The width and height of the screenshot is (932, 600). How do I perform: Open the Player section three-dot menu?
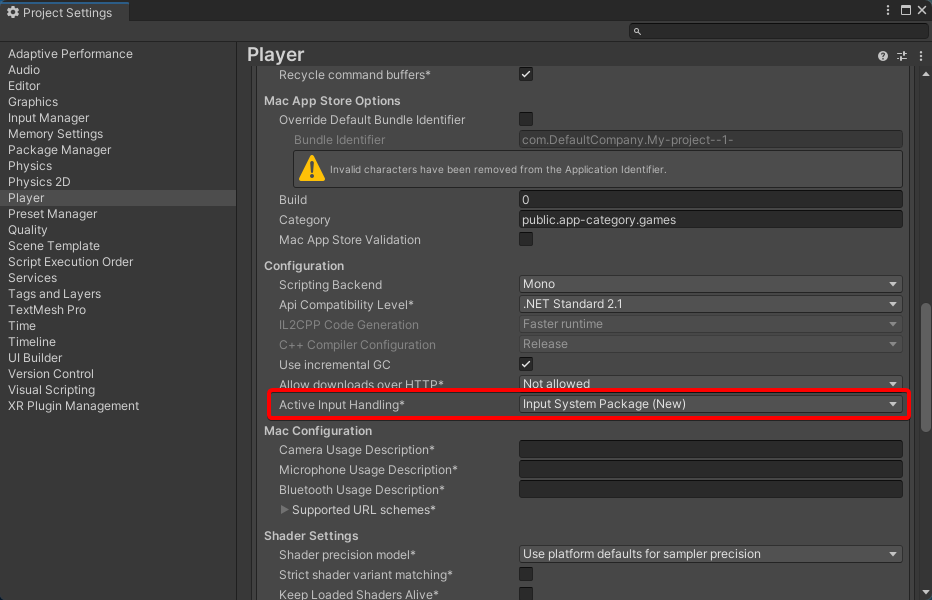tap(921, 56)
